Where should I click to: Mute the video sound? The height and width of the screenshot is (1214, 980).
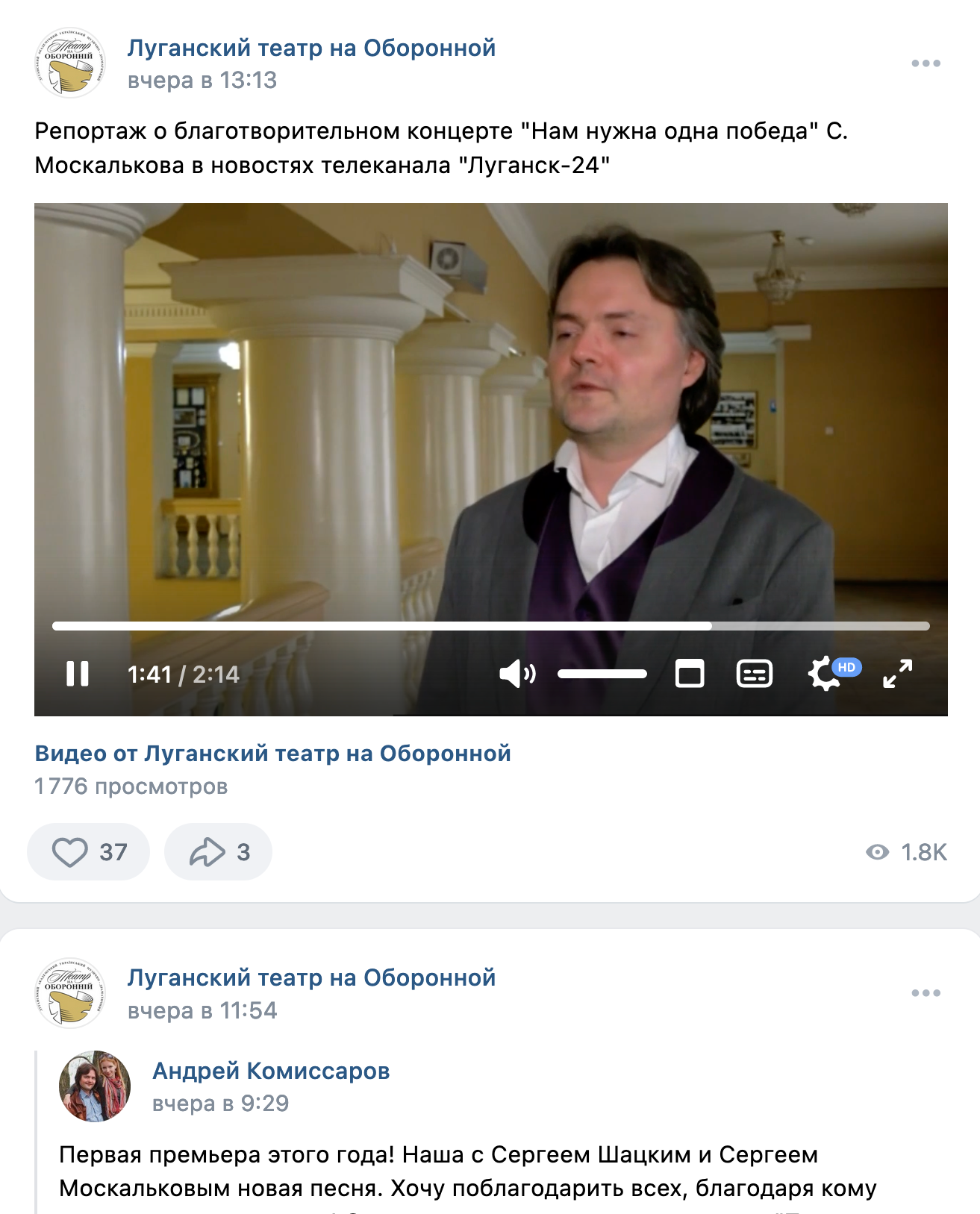[x=517, y=674]
